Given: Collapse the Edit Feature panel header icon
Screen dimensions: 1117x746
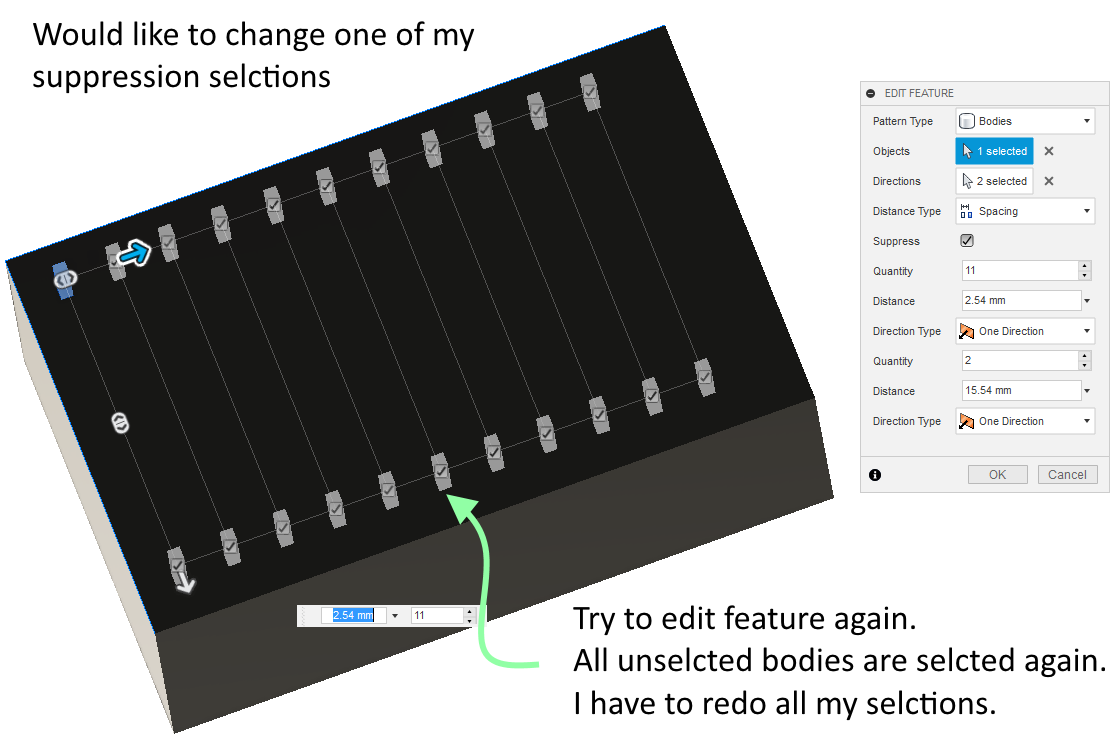Looking at the screenshot, I should (871, 93).
